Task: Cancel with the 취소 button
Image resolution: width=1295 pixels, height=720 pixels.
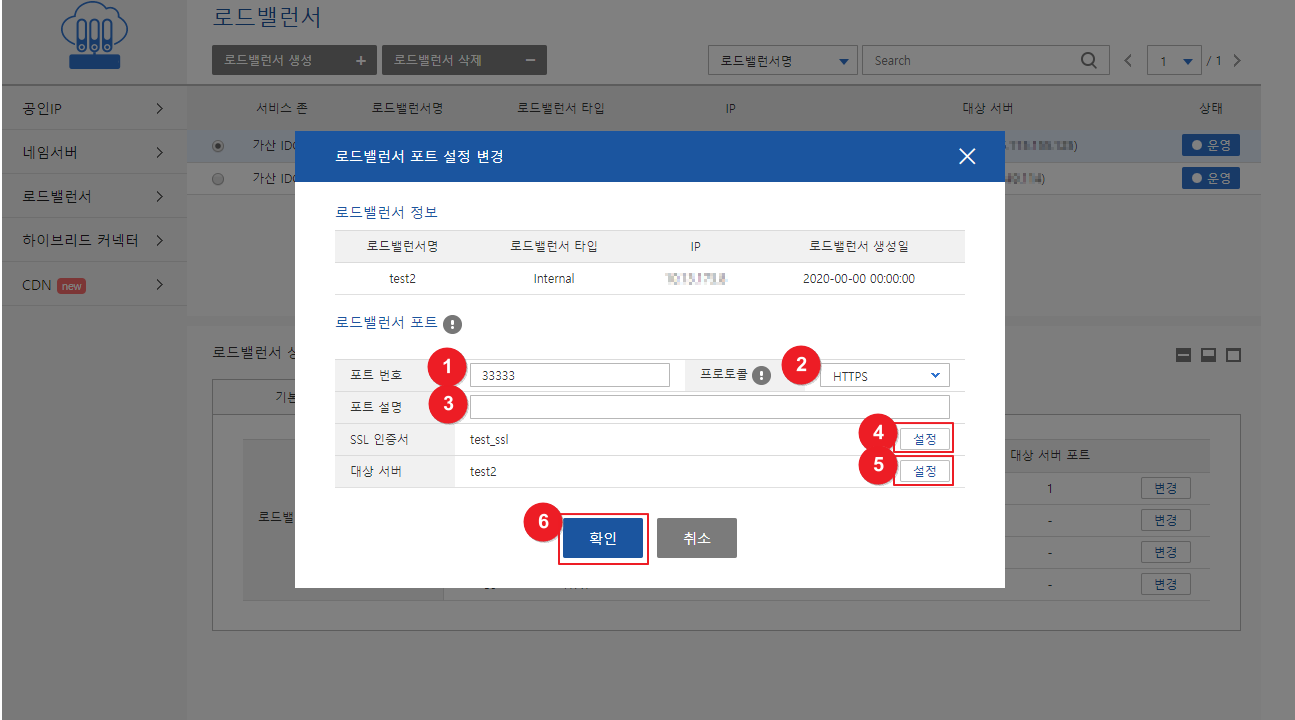Action: (x=697, y=538)
